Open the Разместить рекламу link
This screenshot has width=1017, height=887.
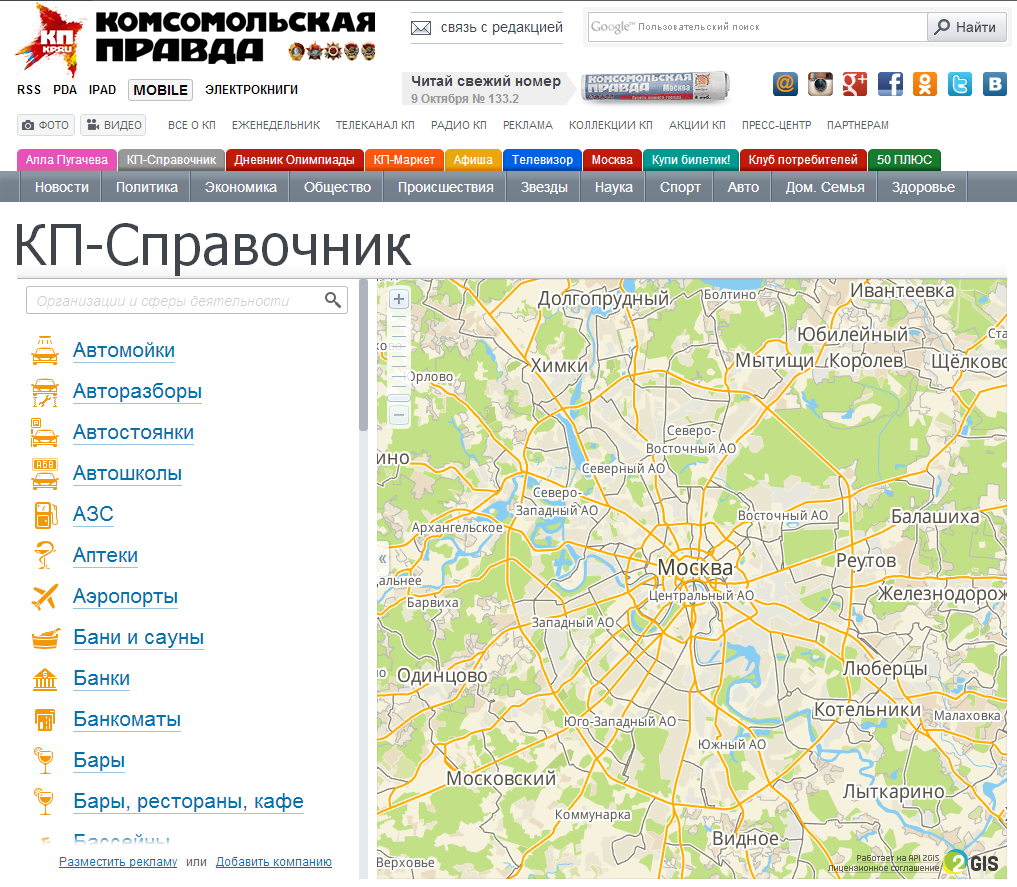tap(118, 862)
